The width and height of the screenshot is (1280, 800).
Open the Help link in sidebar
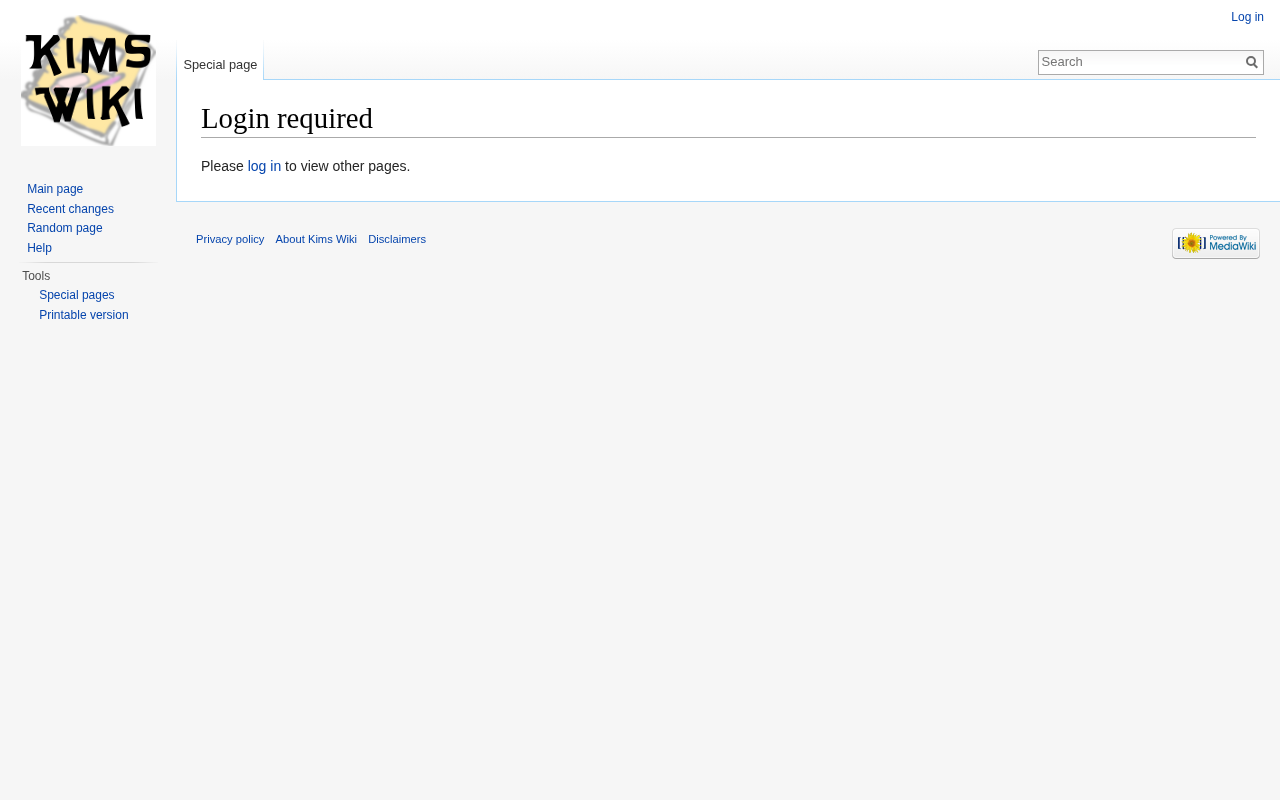40,248
